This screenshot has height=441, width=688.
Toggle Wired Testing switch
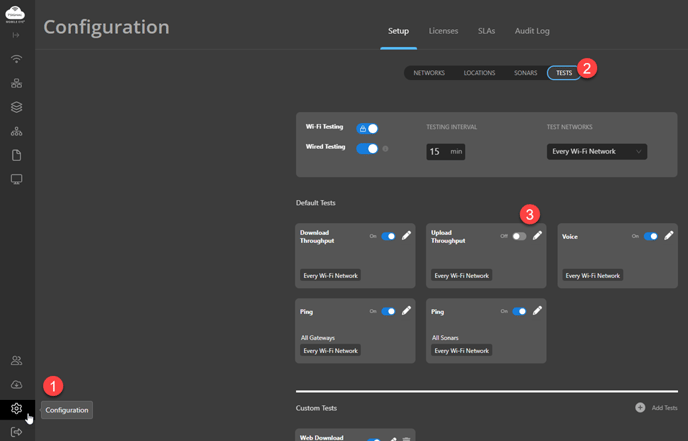[x=367, y=149]
